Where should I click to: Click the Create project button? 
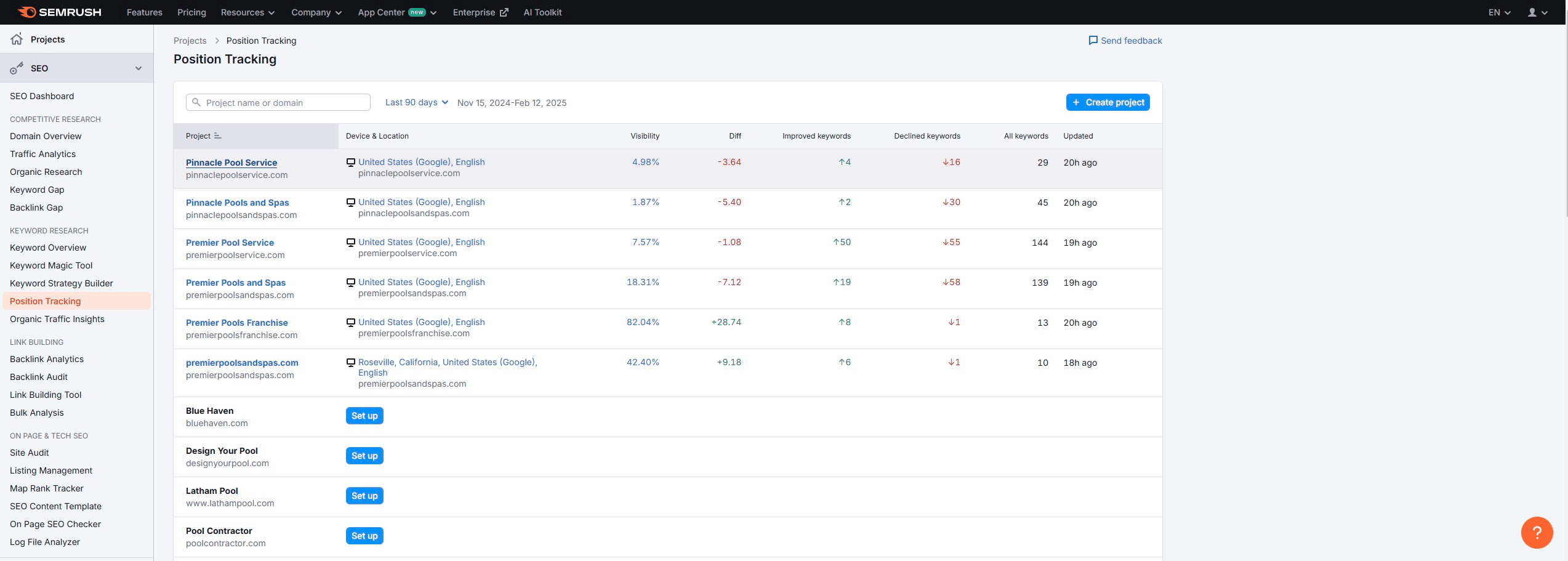click(x=1108, y=102)
